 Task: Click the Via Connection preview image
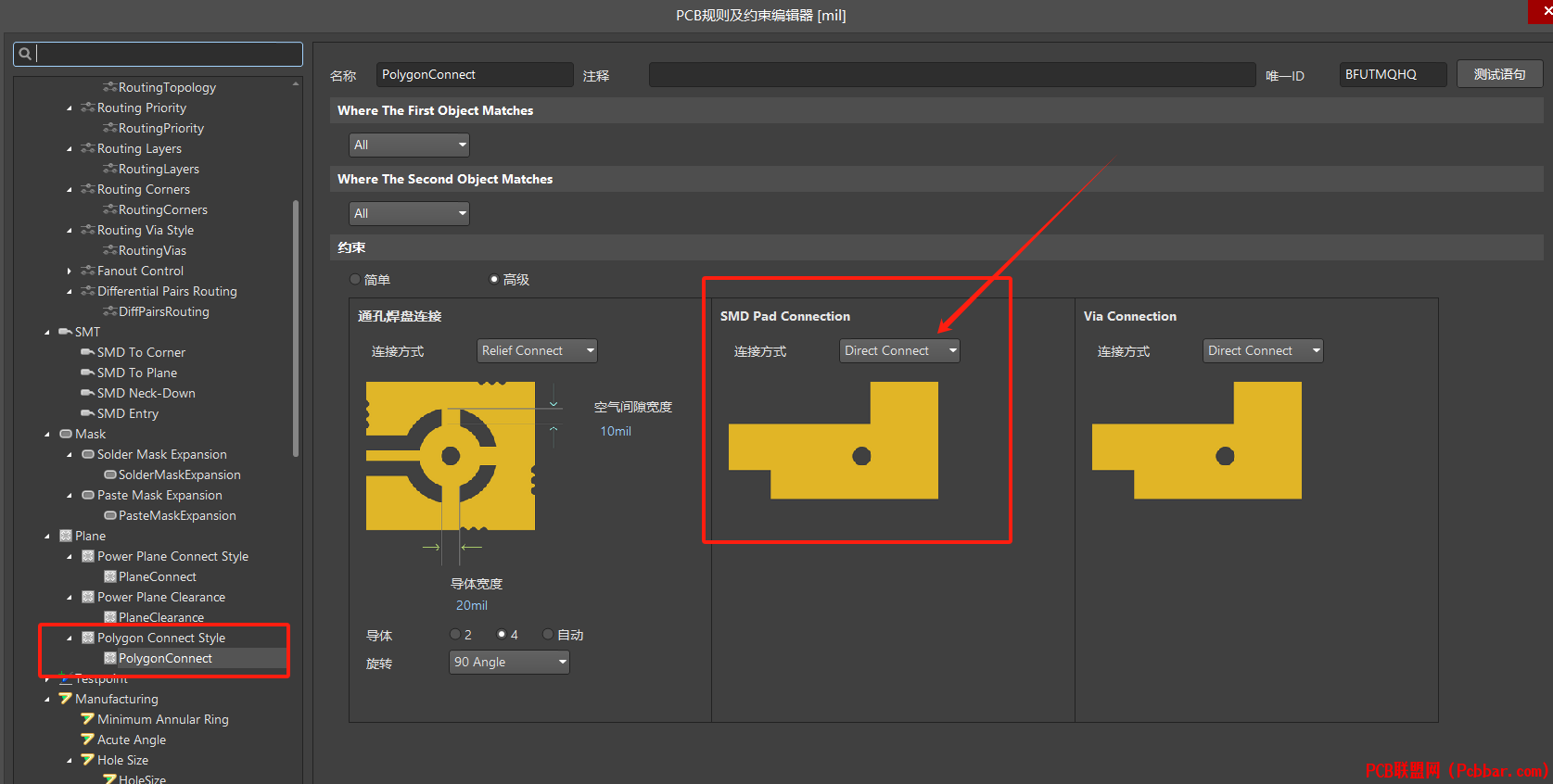[x=1197, y=440]
